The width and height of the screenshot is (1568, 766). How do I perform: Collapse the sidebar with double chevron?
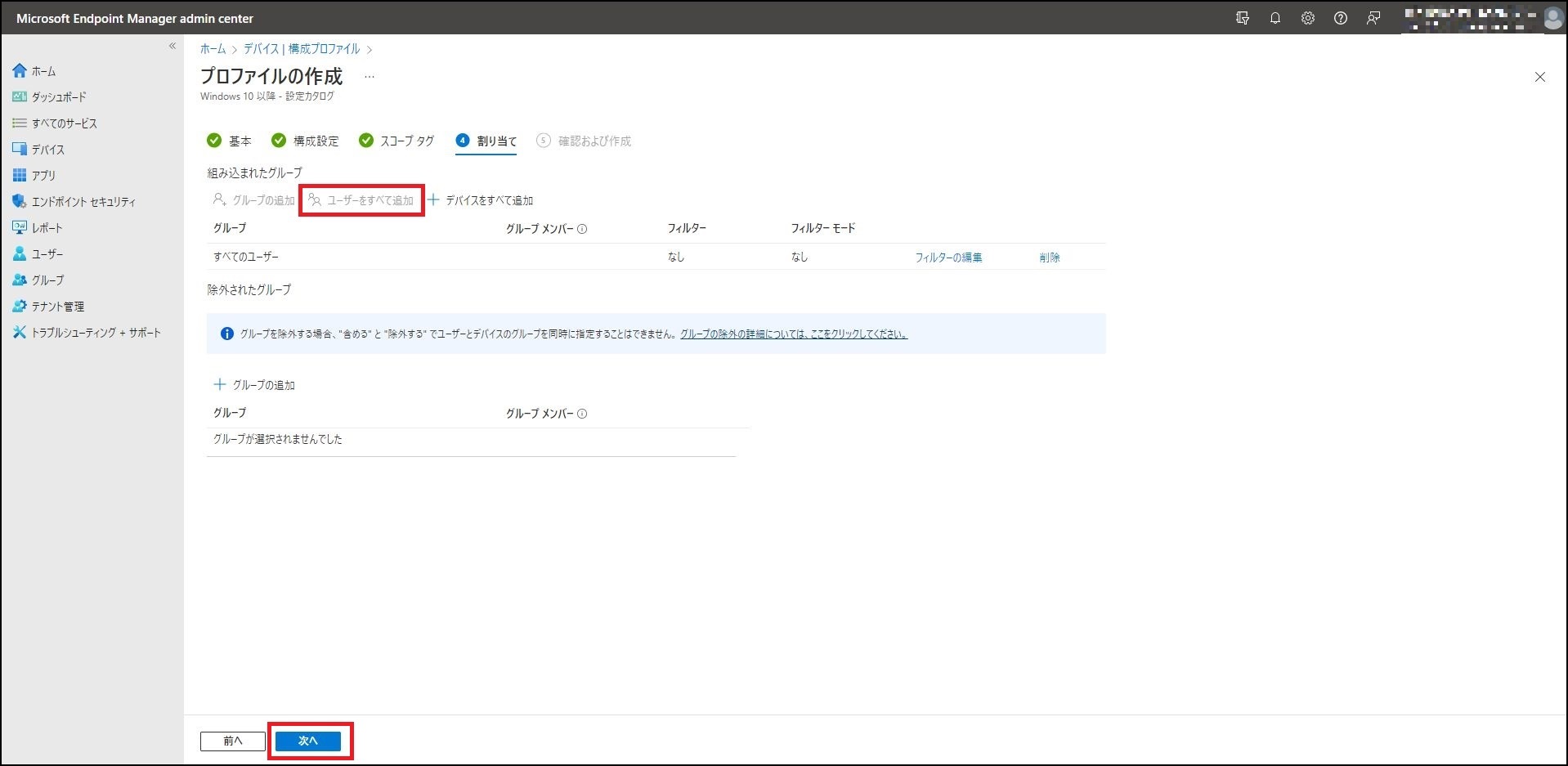coord(172,46)
